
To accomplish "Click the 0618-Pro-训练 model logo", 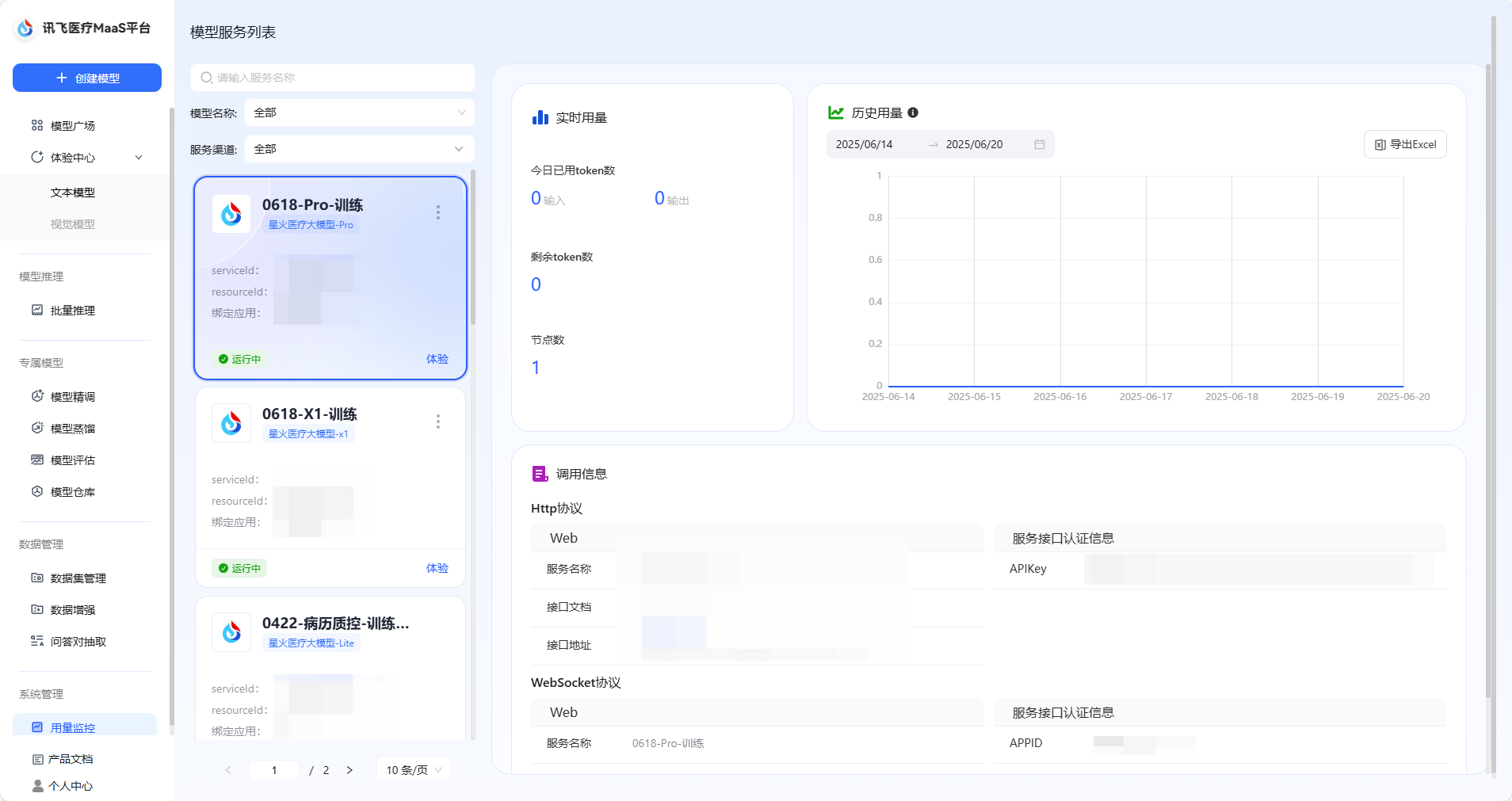I will click(x=231, y=214).
